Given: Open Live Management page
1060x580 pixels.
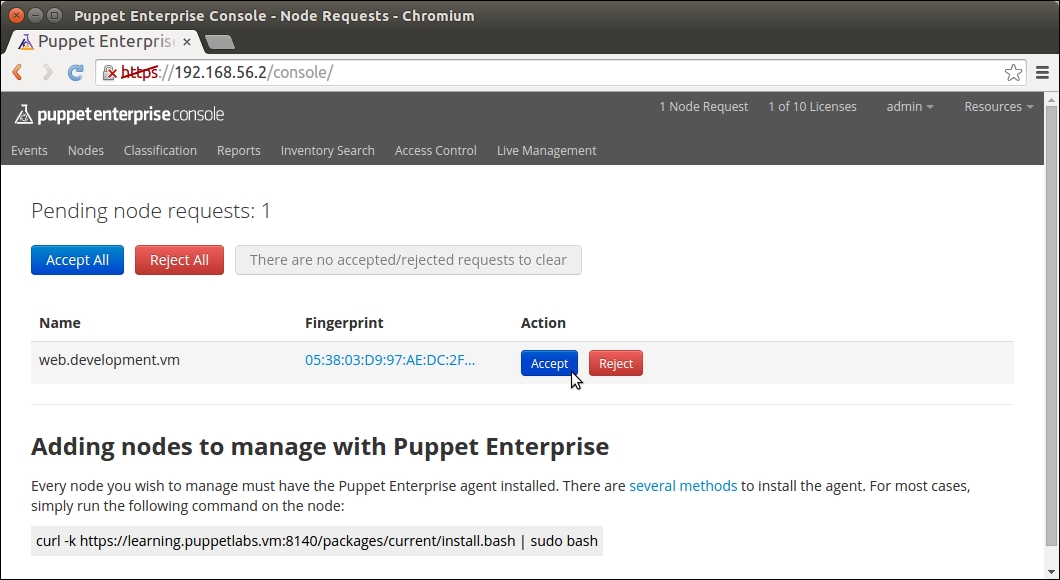Looking at the screenshot, I should coord(546,150).
